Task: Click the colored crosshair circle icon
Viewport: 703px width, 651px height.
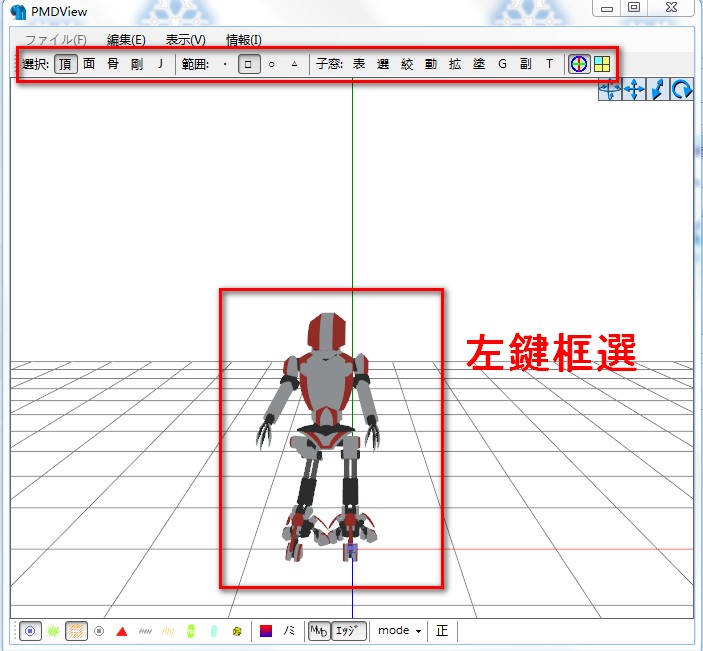Action: point(579,64)
